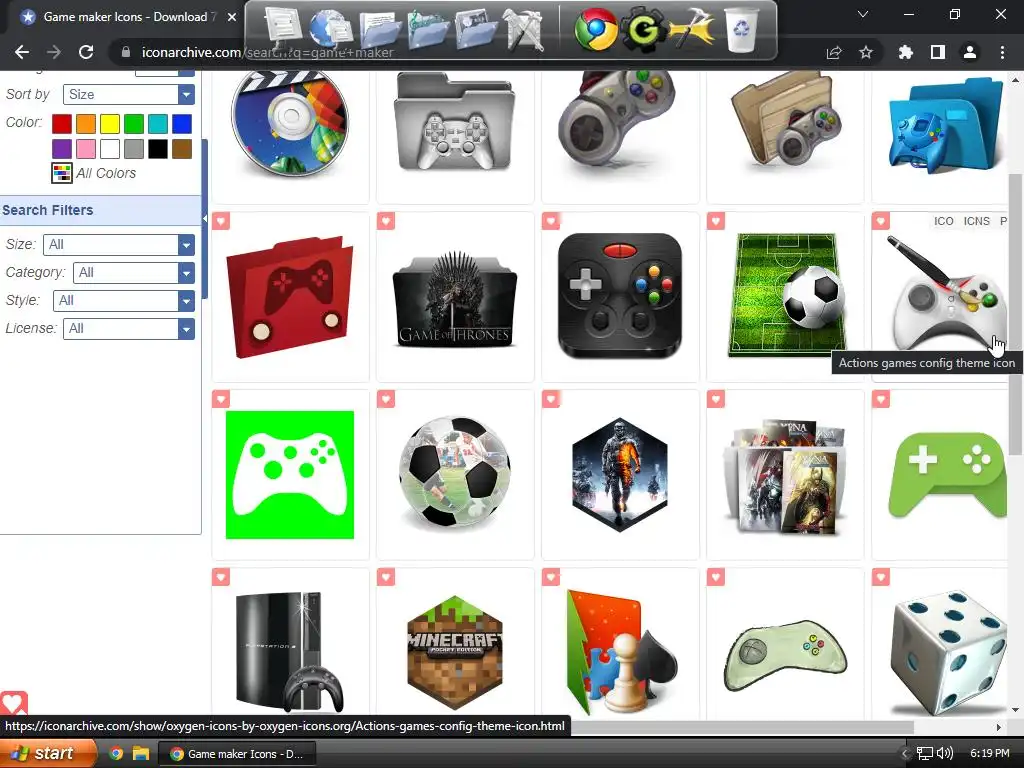Launch the green gear G dock app
Viewport: 1024px width, 768px height.
click(x=643, y=29)
